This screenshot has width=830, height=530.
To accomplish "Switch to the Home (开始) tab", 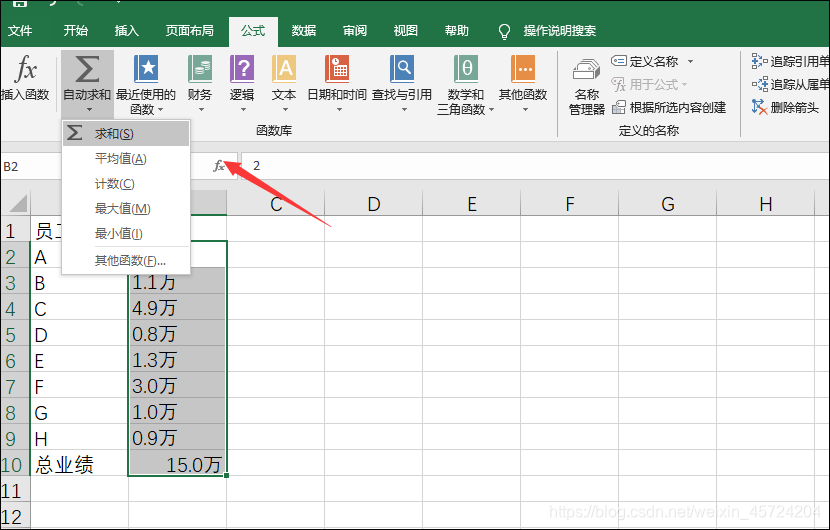I will [x=76, y=31].
